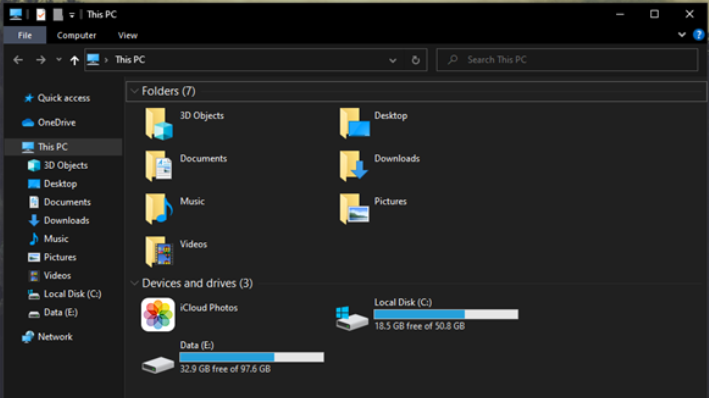Select the Local Disk (C:) drive icon
The width and height of the screenshot is (709, 398).
click(x=352, y=318)
